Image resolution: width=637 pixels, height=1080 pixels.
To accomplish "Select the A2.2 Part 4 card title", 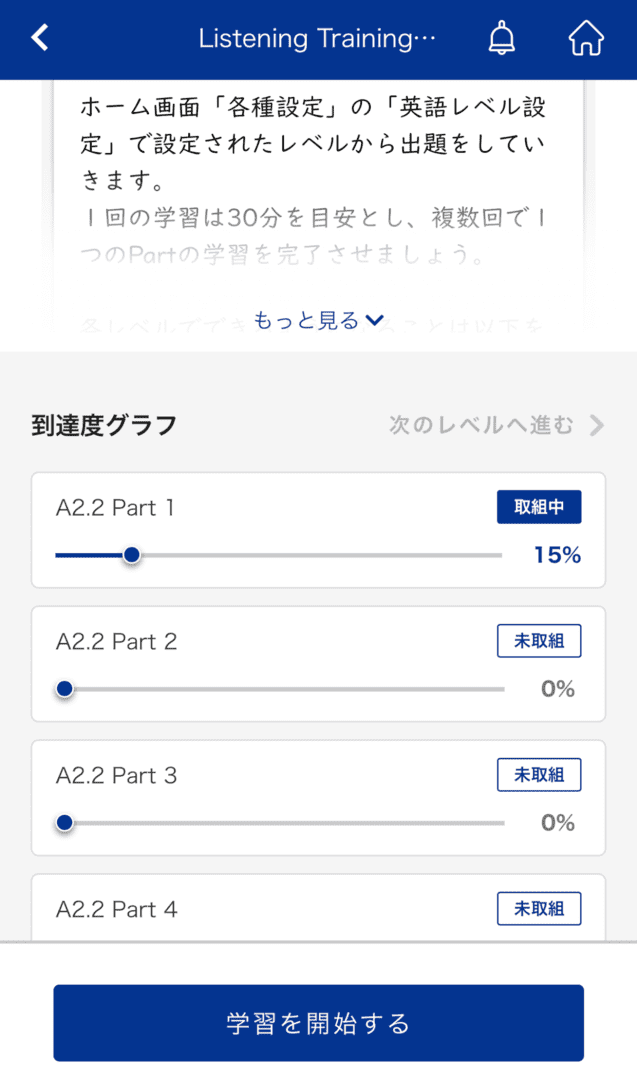I will [116, 909].
